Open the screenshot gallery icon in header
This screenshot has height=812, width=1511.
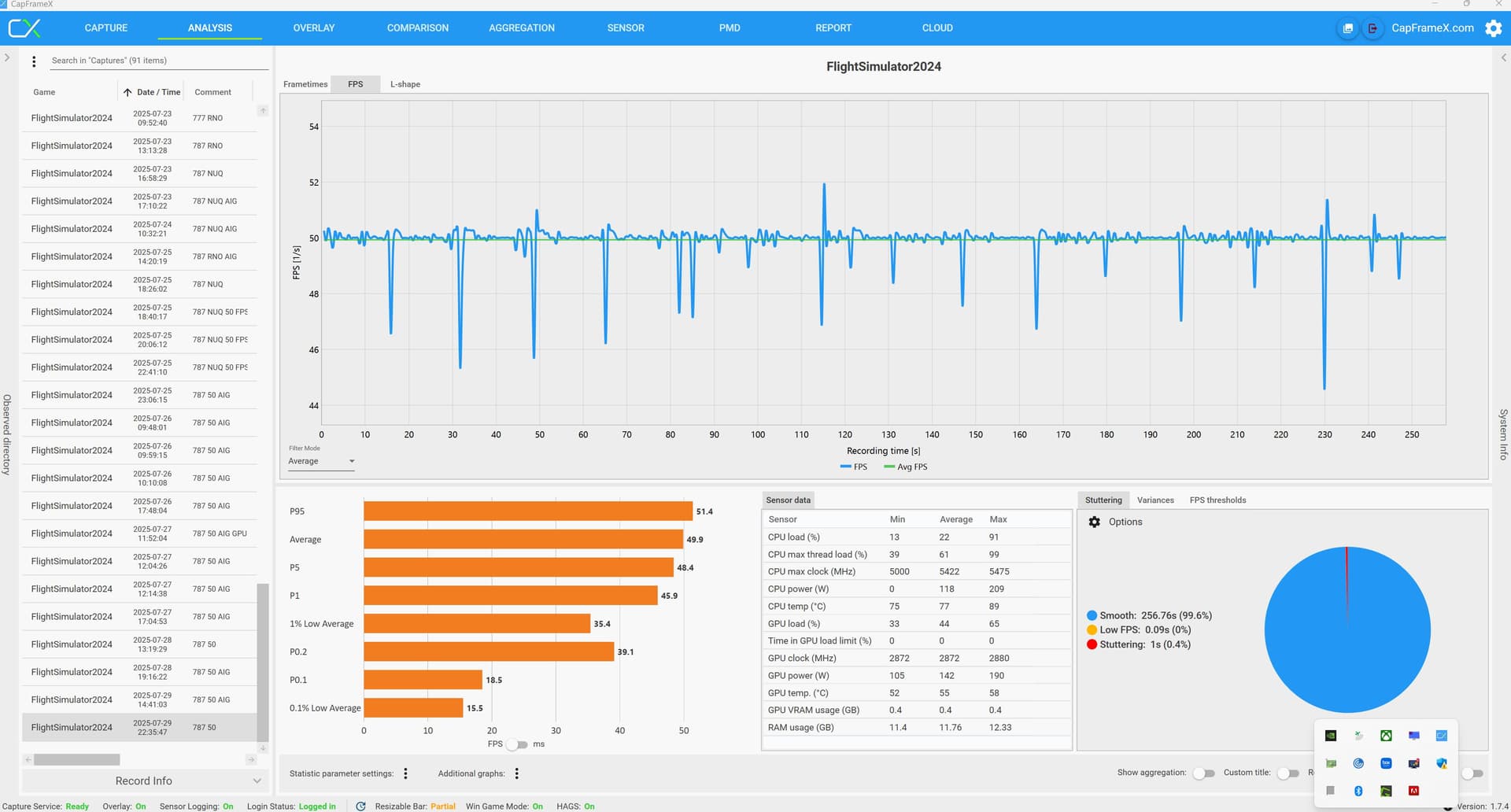pos(1348,28)
